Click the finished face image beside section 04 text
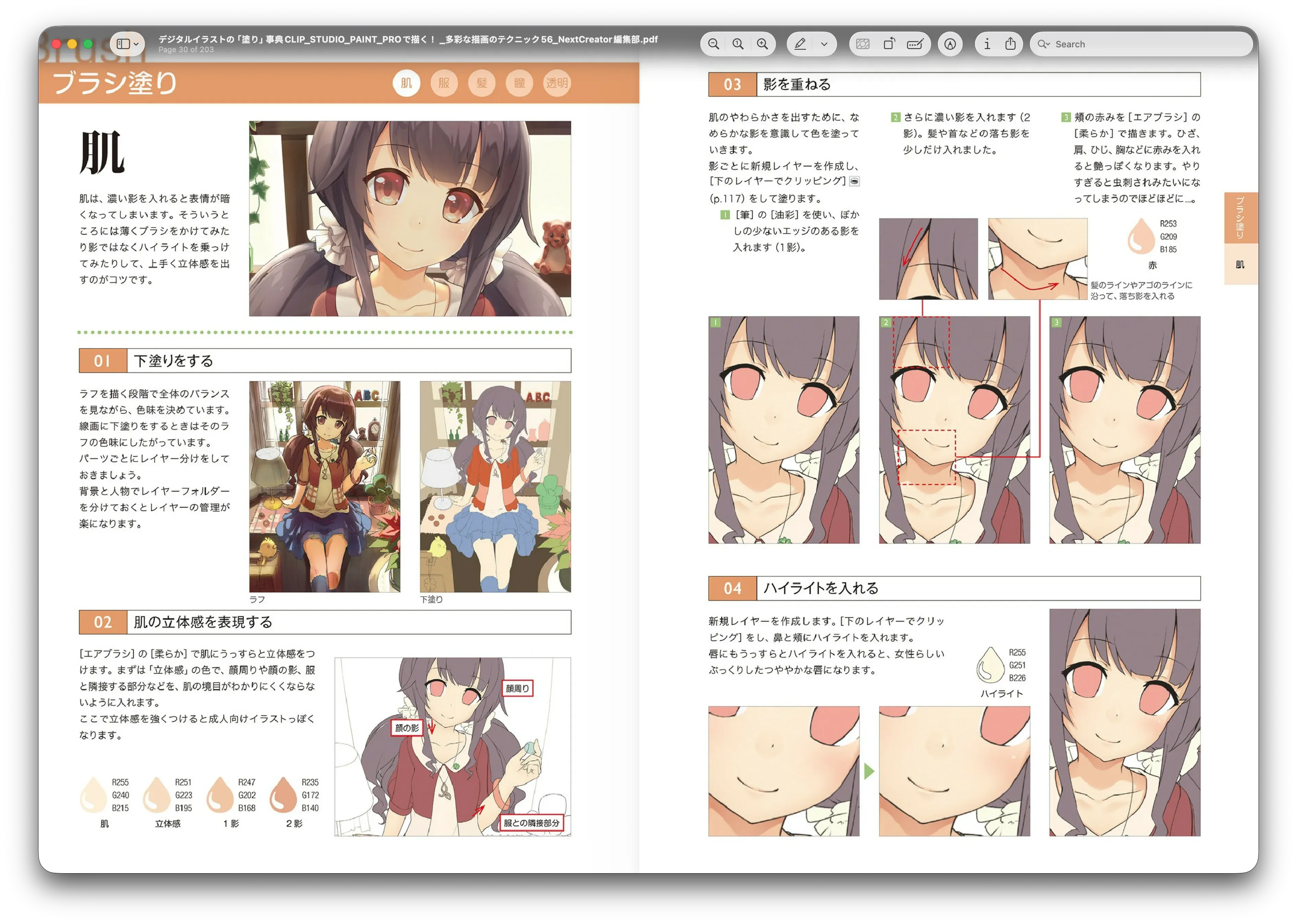The height and width of the screenshot is (924, 1297). [1125, 723]
